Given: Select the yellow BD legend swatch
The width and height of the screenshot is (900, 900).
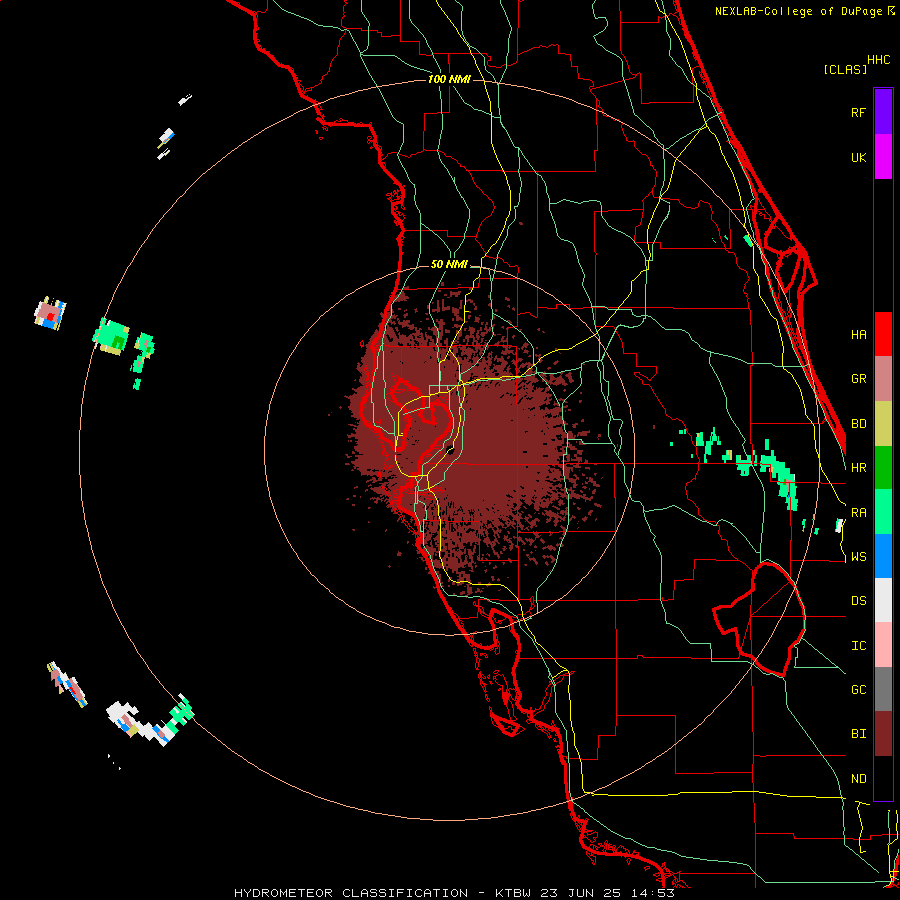Looking at the screenshot, I should 883,424.
